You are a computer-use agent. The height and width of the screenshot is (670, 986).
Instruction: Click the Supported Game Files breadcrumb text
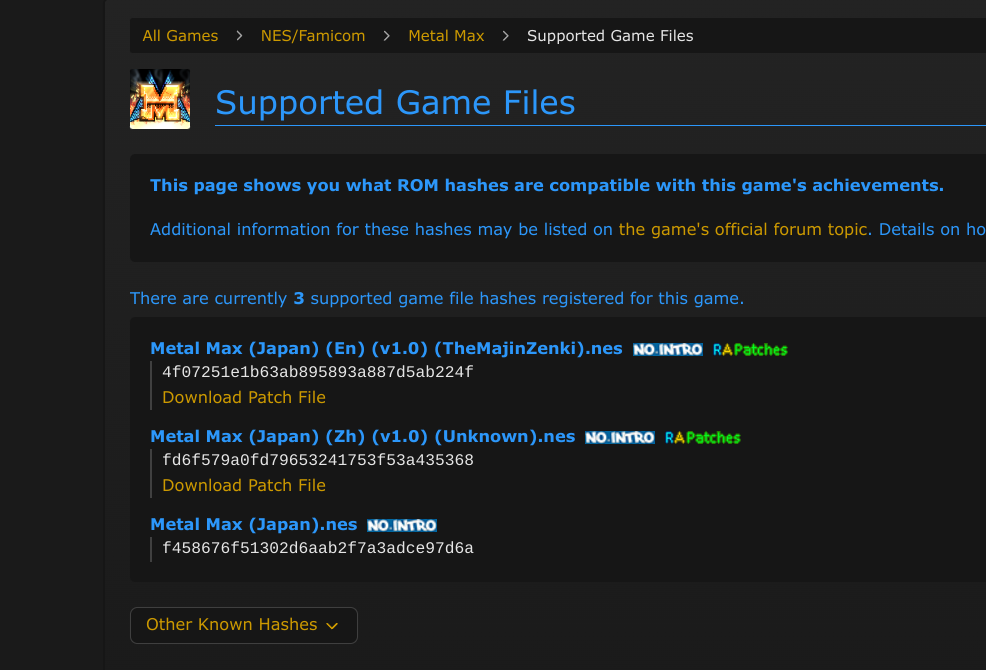pyautogui.click(x=610, y=36)
